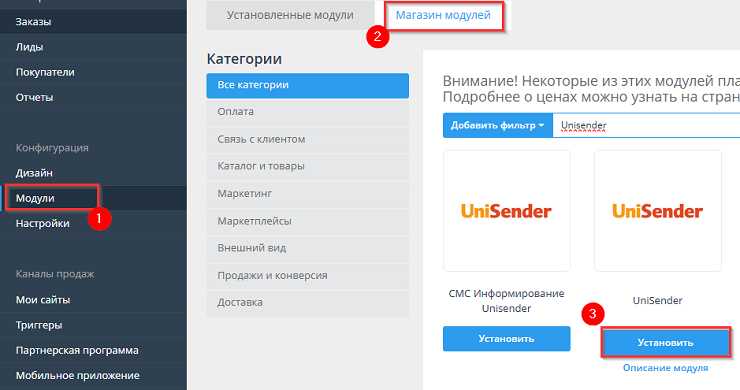Click the Категории heading
The width and height of the screenshot is (740, 390).
[244, 59]
